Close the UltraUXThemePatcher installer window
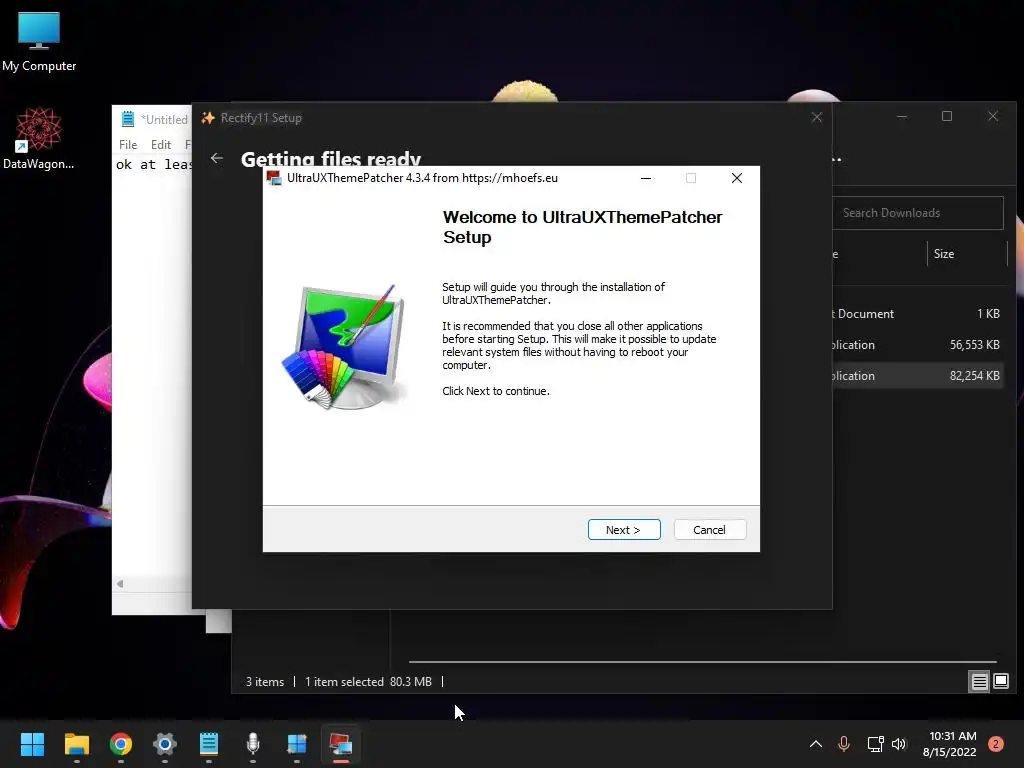Viewport: 1024px width, 768px height. (x=737, y=178)
